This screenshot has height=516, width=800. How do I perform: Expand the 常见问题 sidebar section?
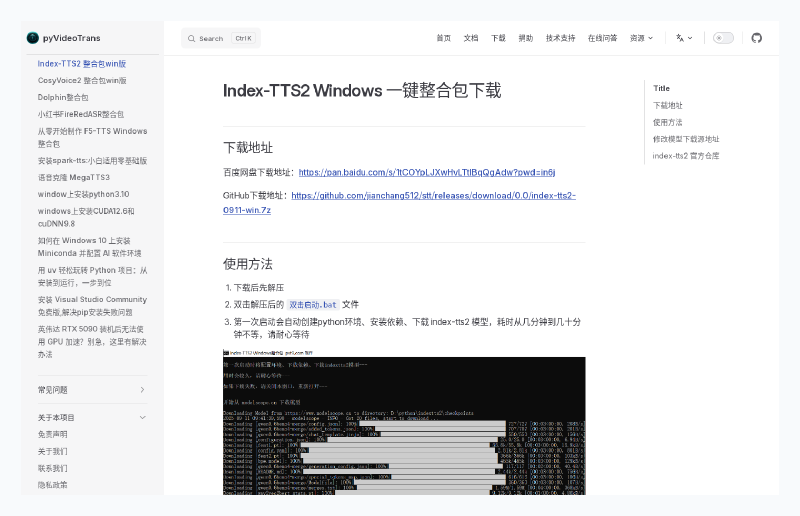point(142,390)
